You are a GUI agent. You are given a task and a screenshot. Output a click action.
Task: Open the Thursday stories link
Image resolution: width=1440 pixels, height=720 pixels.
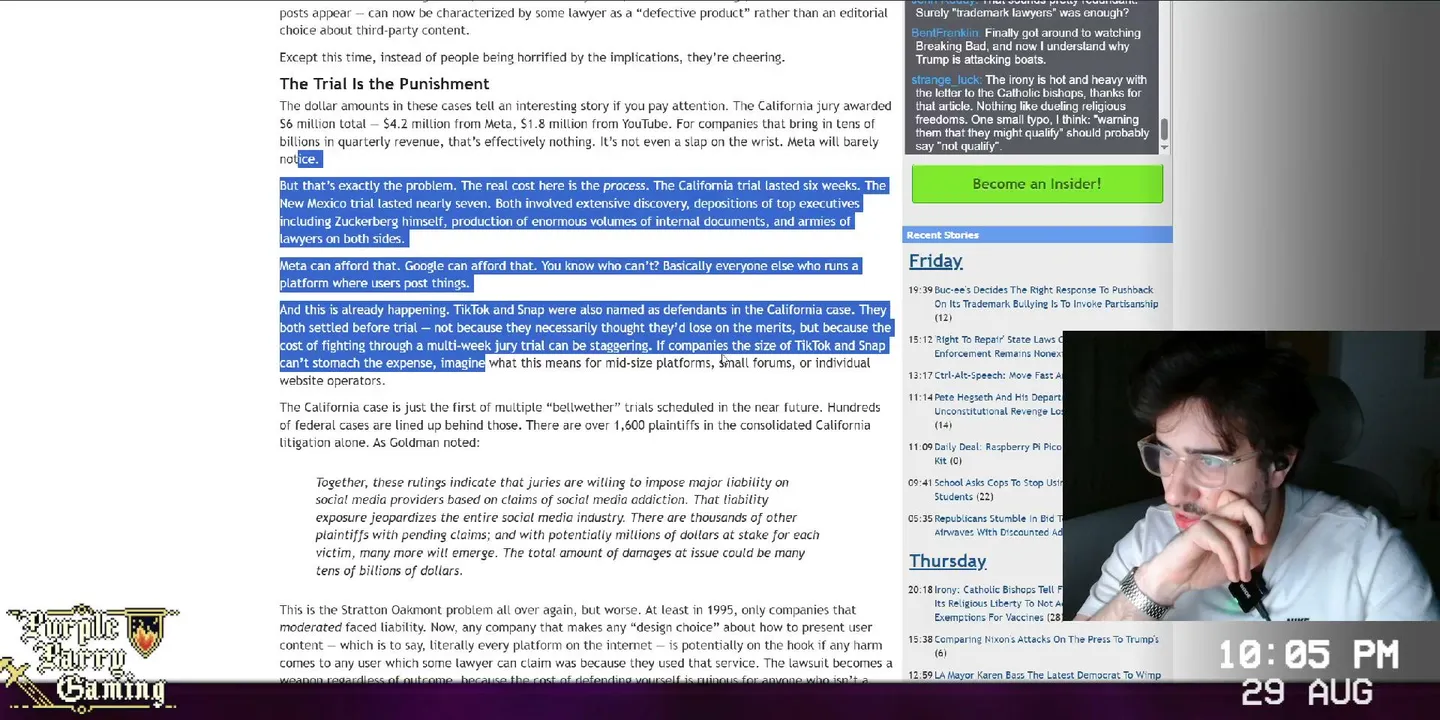tap(947, 561)
